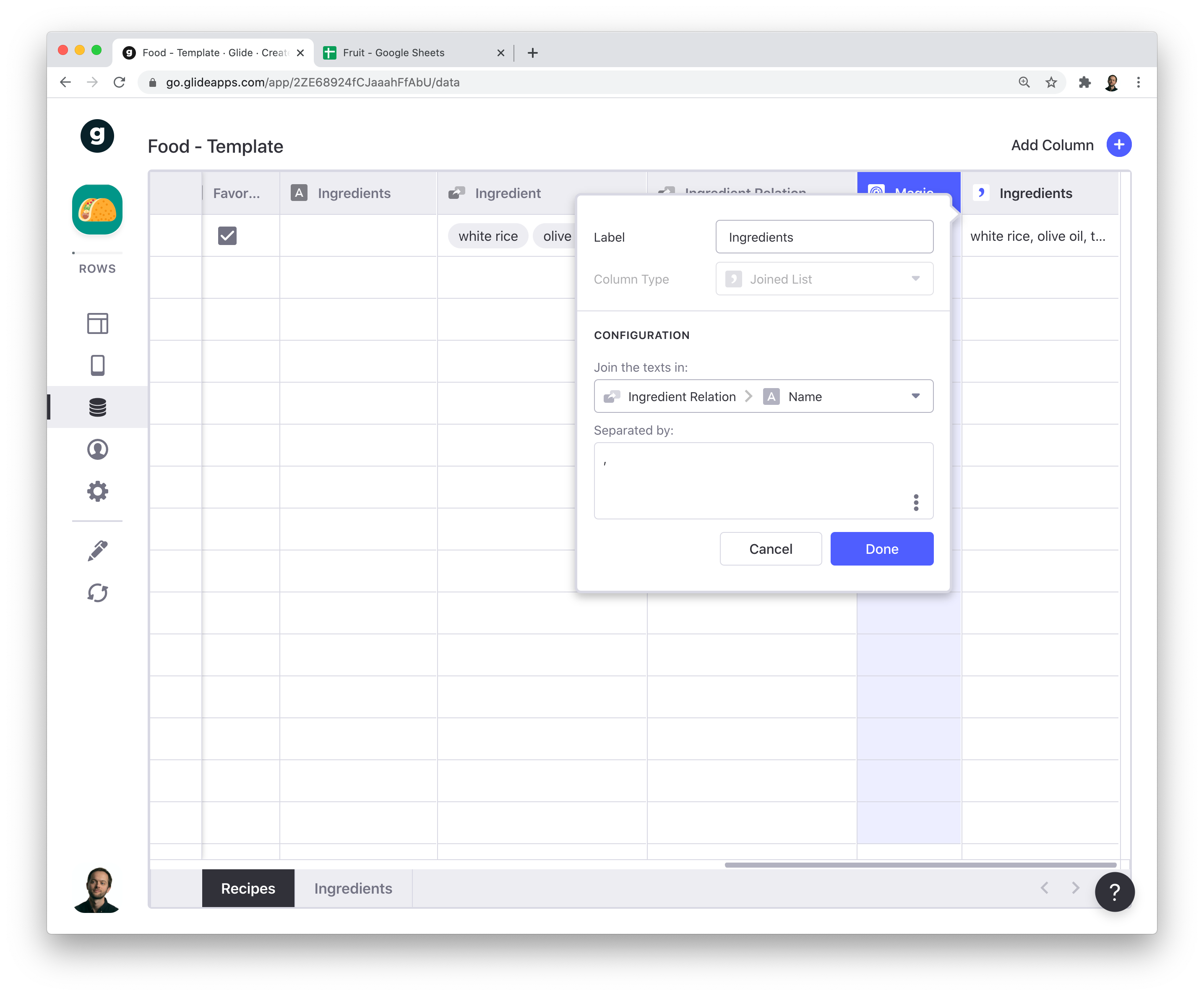Open the help question-mark bubble

[1114, 891]
